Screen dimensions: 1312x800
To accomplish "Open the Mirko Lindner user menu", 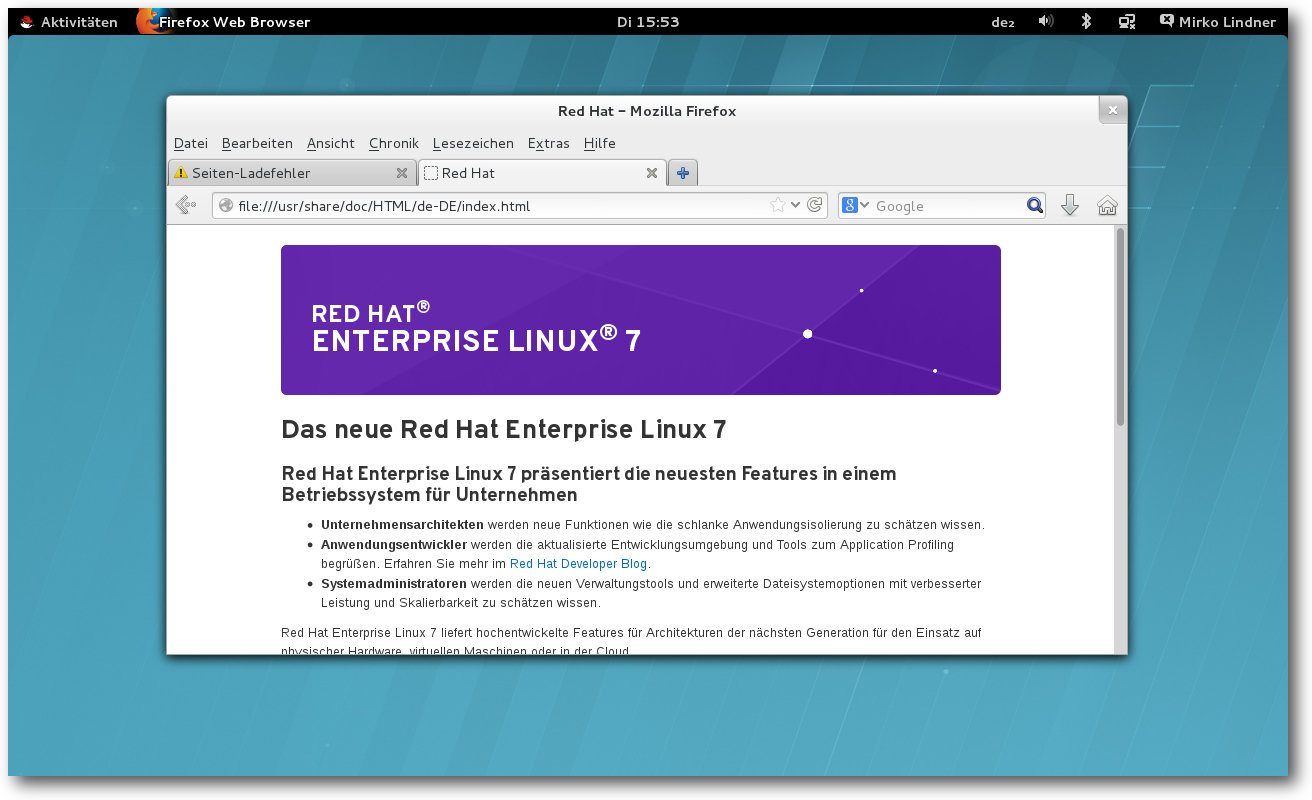I will 1217,21.
